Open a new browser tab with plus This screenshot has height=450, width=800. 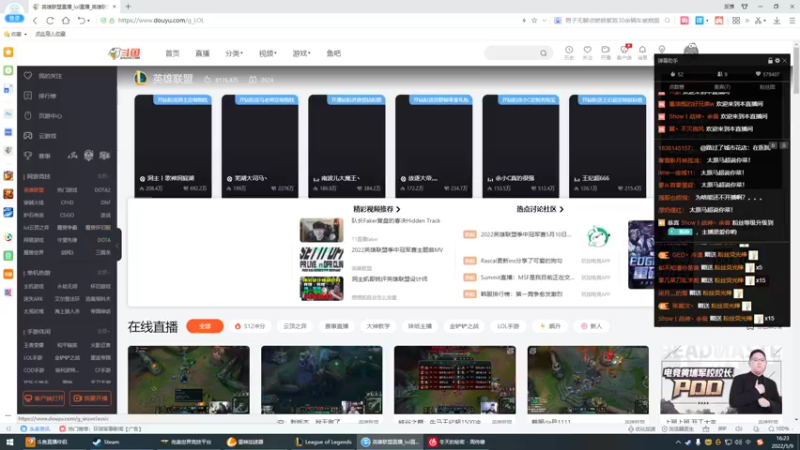point(128,7)
